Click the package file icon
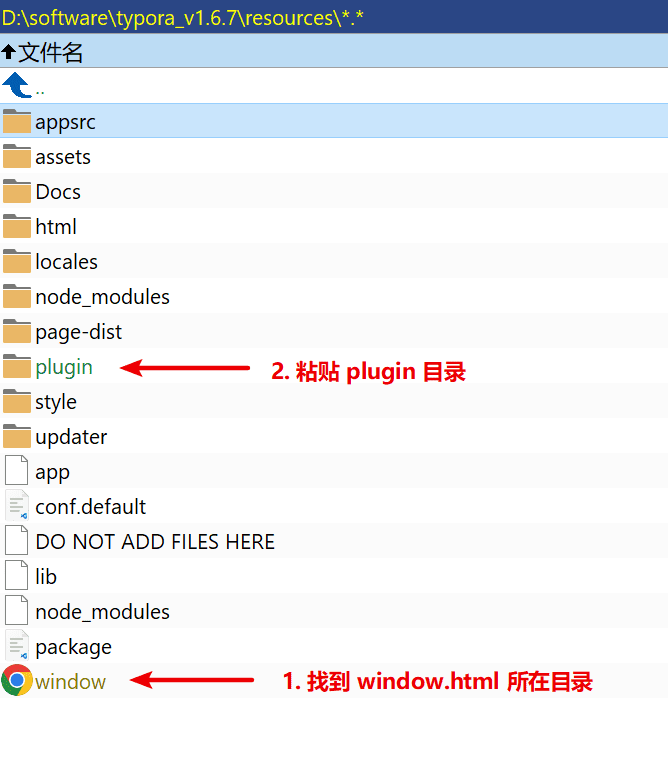668x767 pixels. tap(17, 645)
